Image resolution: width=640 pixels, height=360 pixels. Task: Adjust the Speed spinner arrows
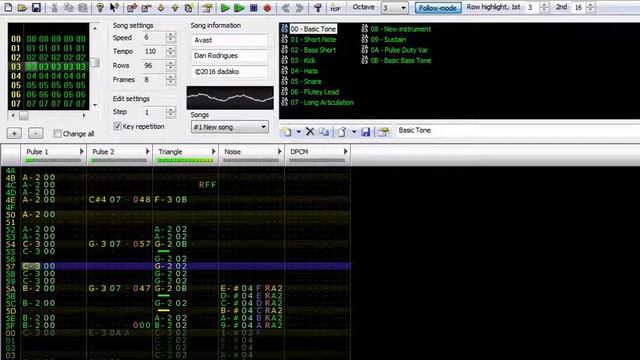coord(171,38)
